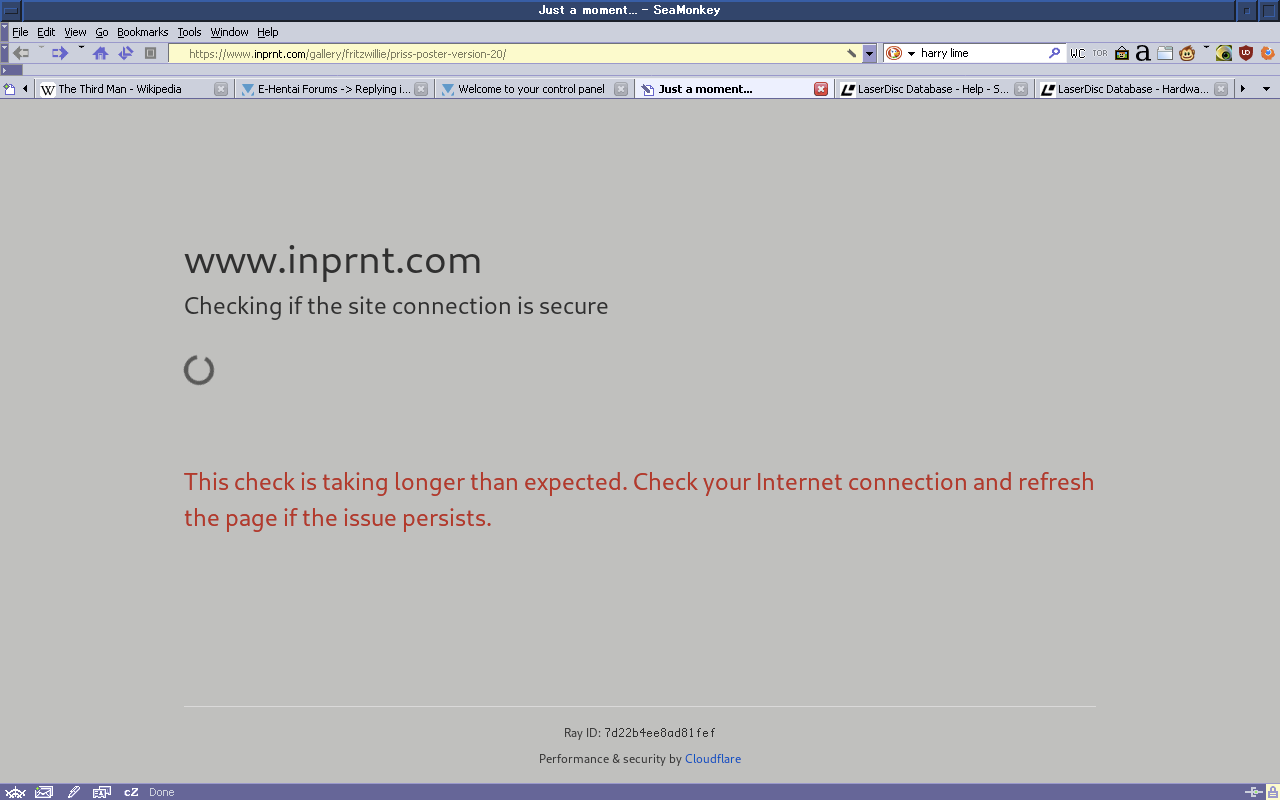Close The Third Man - Wikipedia tab
The height and width of the screenshot is (800, 1280).
pyautogui.click(x=221, y=89)
